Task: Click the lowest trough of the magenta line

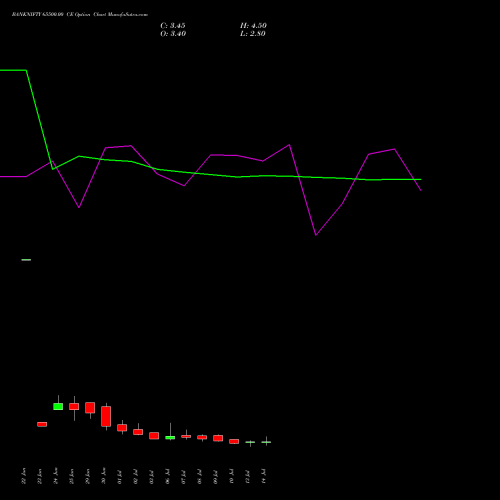Action: point(316,235)
